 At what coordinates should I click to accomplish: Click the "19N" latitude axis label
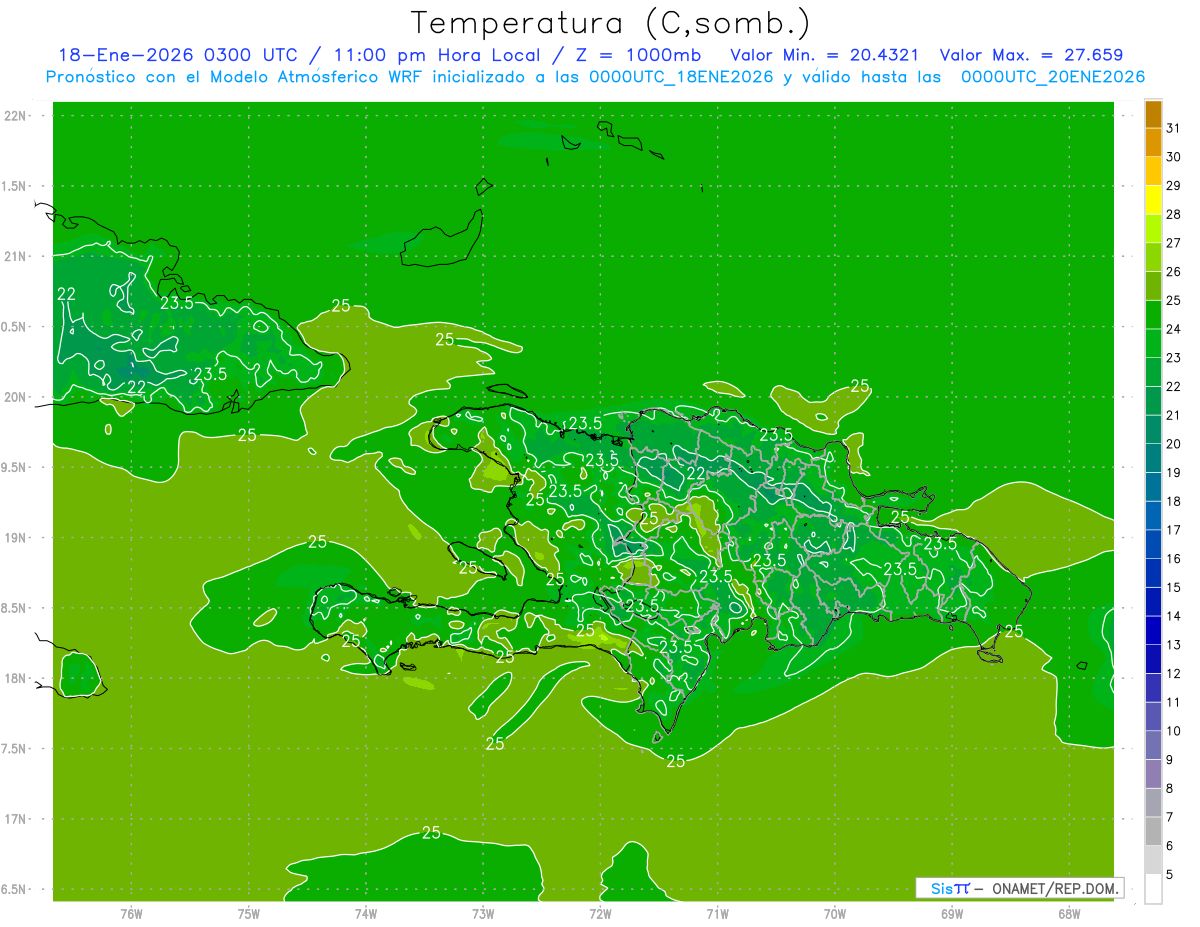click(x=16, y=538)
